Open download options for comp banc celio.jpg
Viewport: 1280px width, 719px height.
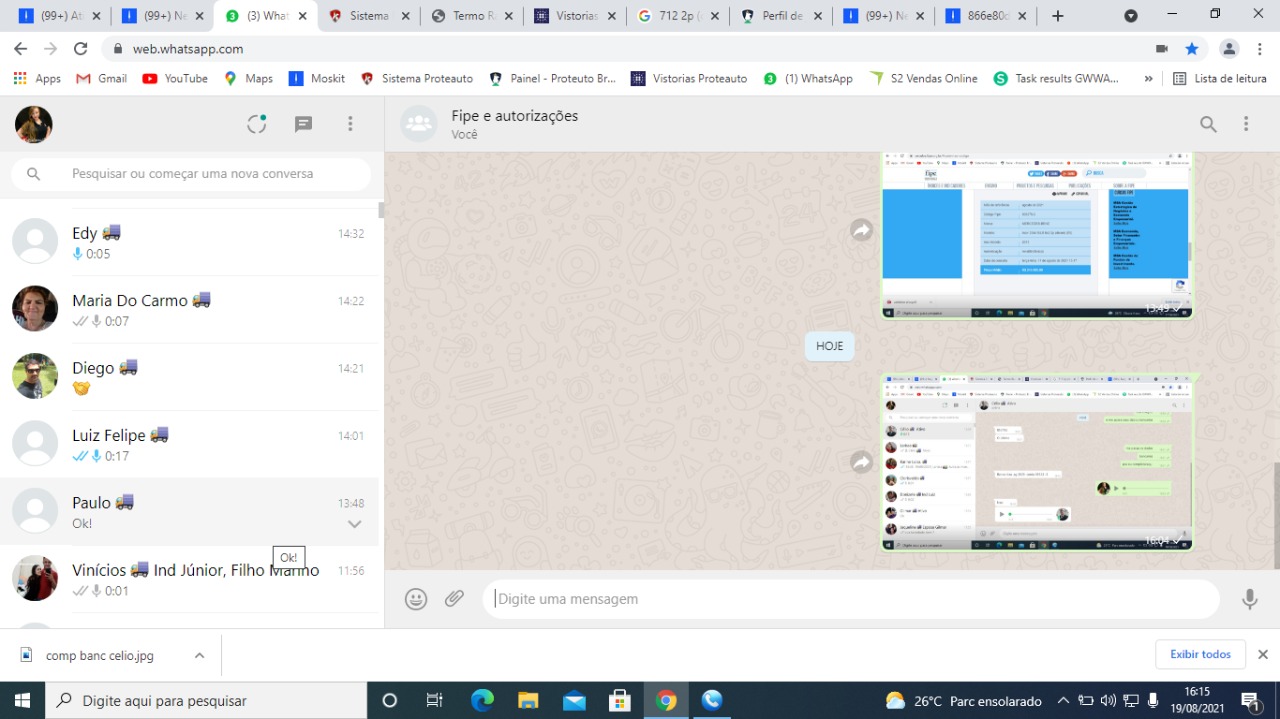pyautogui.click(x=199, y=656)
